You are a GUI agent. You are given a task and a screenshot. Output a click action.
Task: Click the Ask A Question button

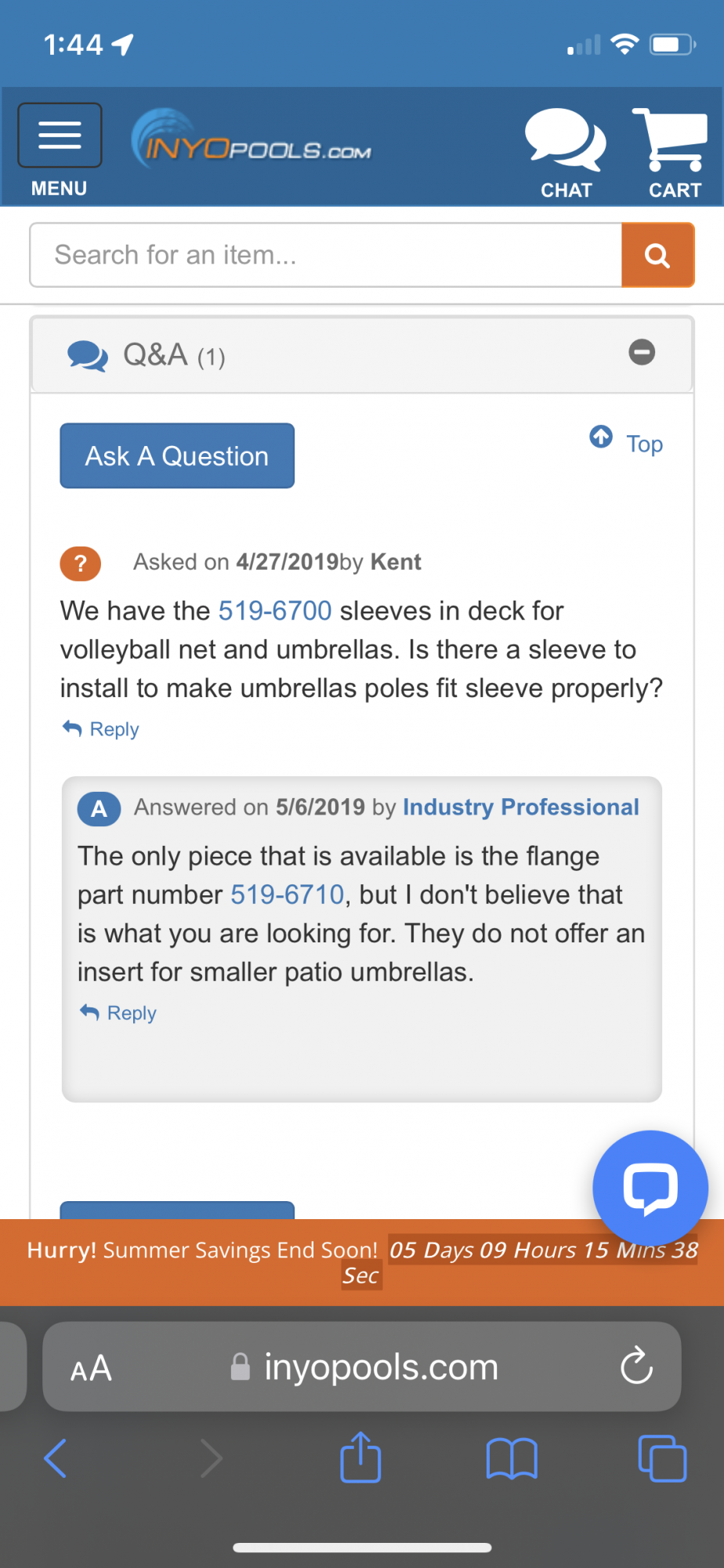pyautogui.click(x=177, y=456)
